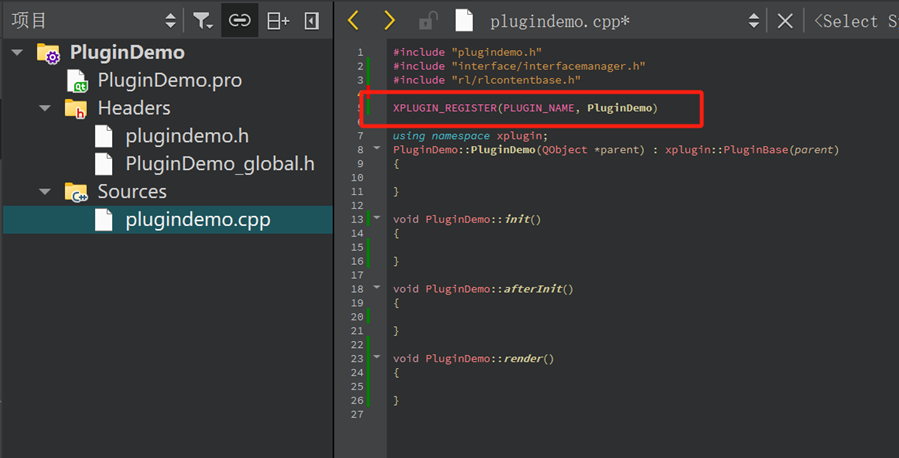Select PluginDemo_global.h header file

pos(219,163)
